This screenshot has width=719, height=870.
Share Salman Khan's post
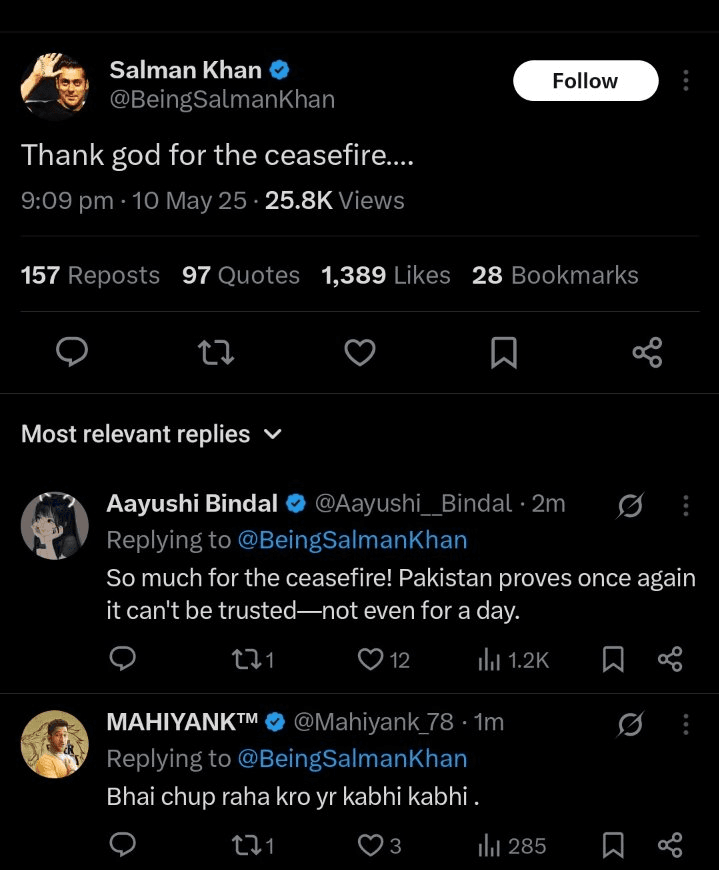tap(647, 352)
